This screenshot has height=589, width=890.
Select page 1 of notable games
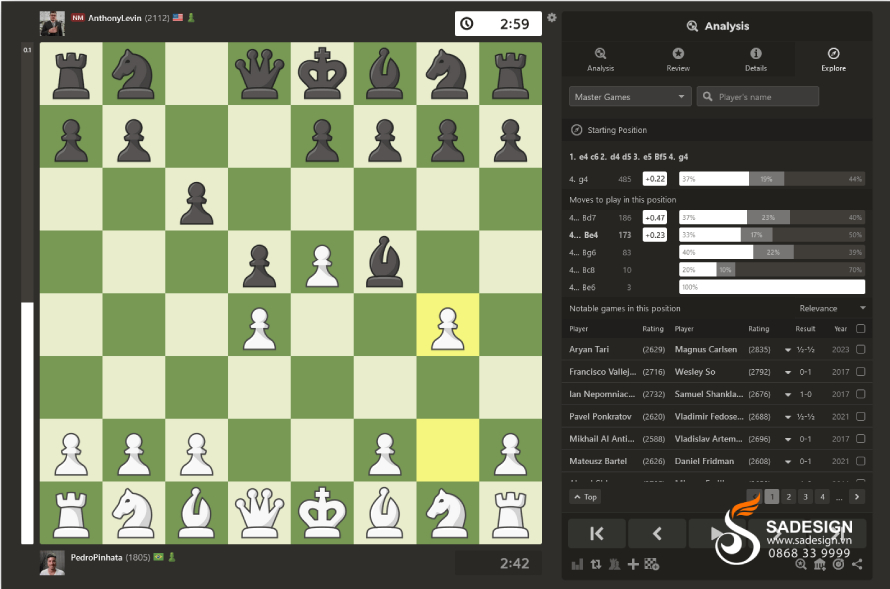(x=771, y=497)
